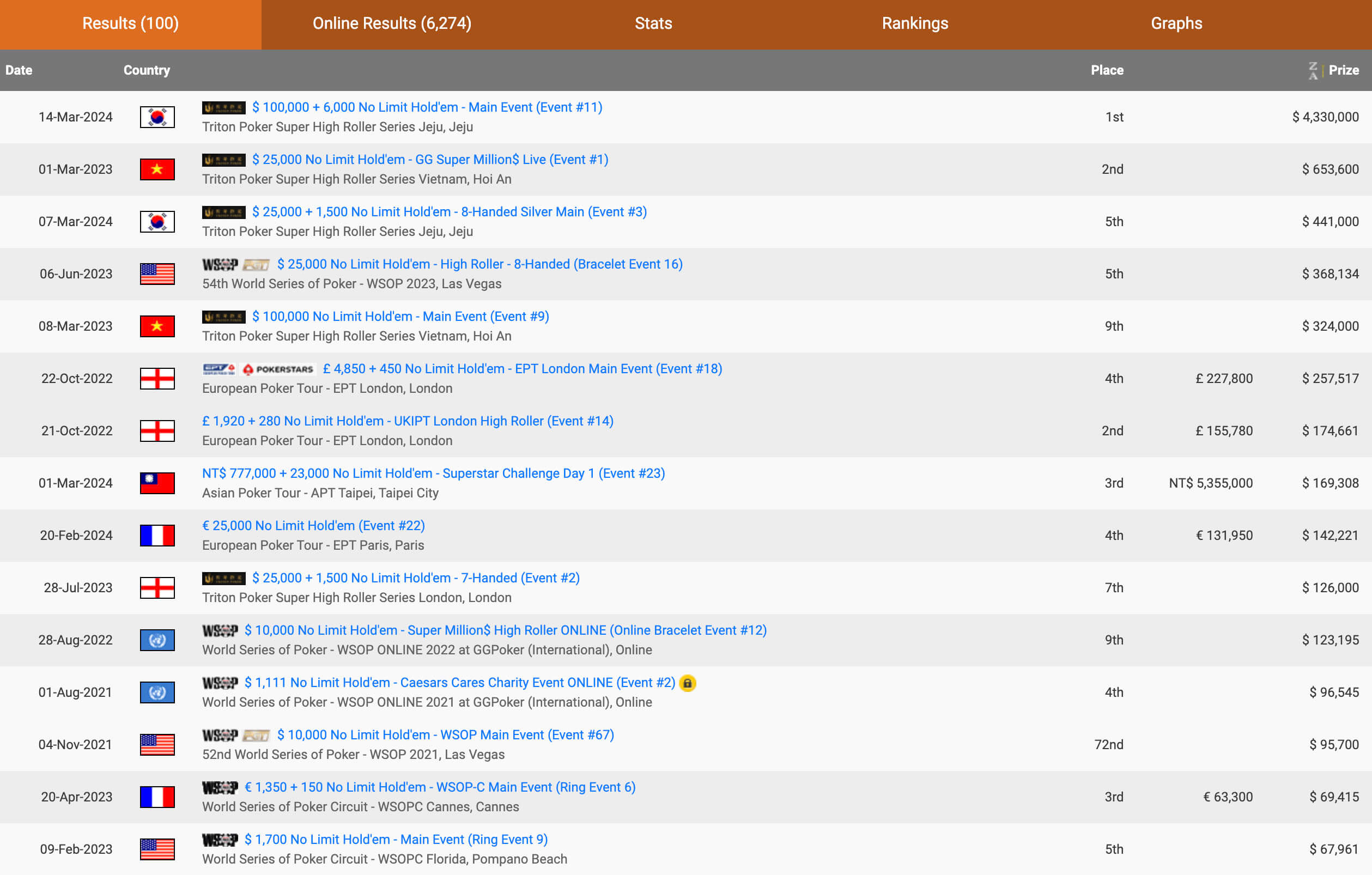Image resolution: width=1372 pixels, height=875 pixels.
Task: Click the WSOP logo next to Bracelet Event 16
Action: 220,264
